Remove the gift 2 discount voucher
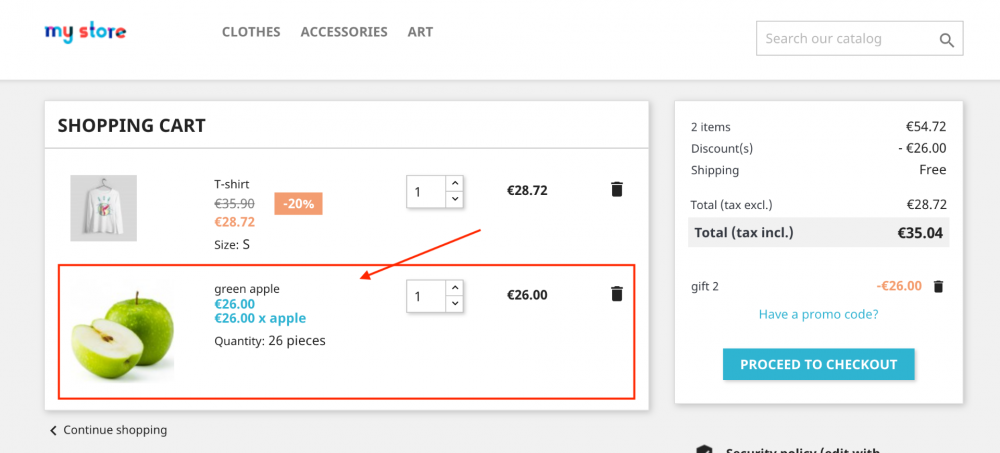Image resolution: width=1000 pixels, height=453 pixels. 938,286
